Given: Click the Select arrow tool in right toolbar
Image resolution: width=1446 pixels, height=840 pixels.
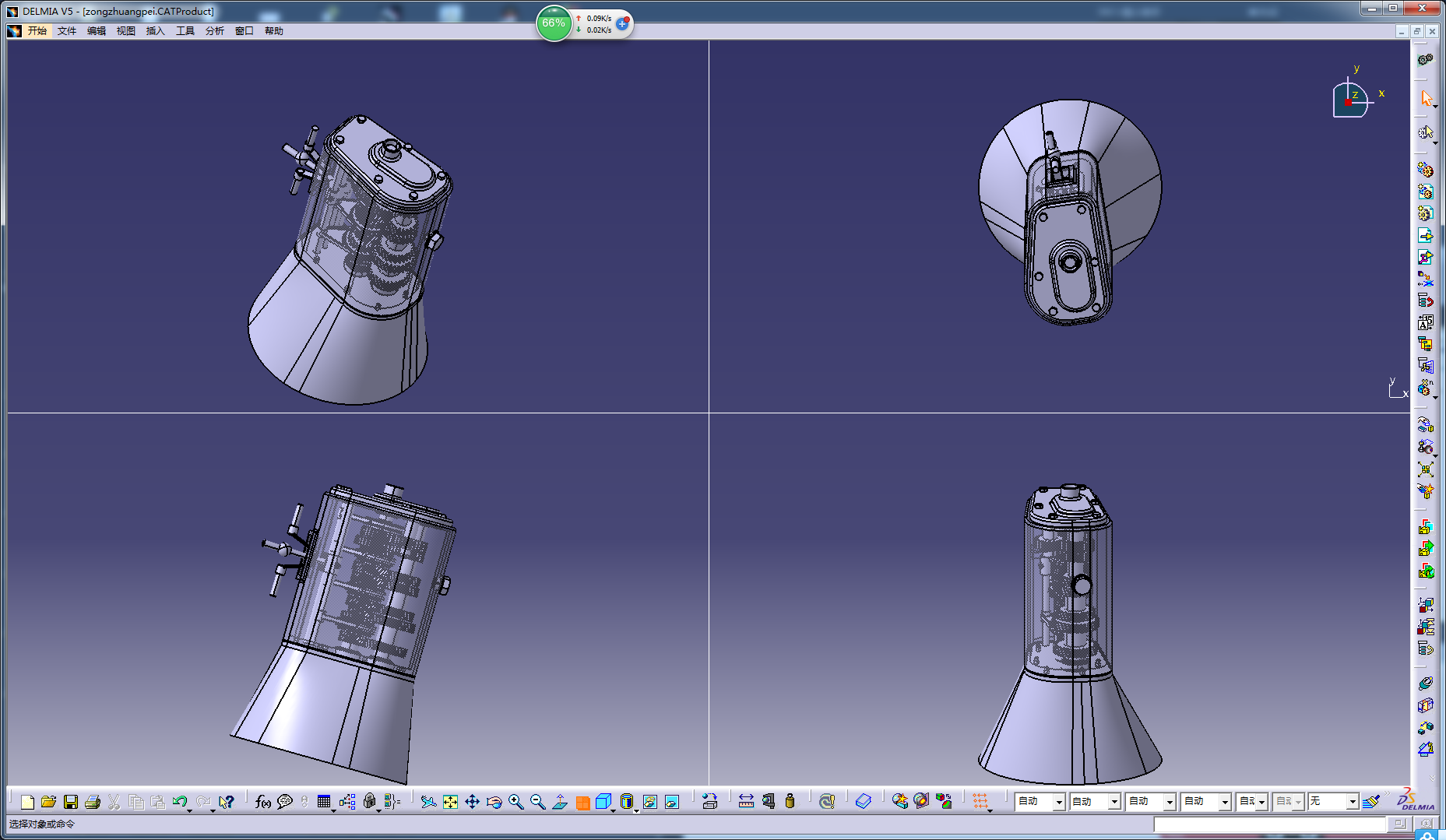Looking at the screenshot, I should coord(1426,98).
